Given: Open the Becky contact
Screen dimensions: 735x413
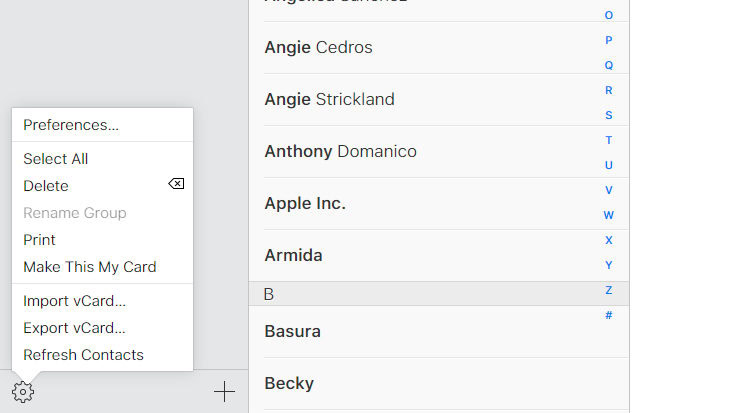Looking at the screenshot, I should click(289, 383).
